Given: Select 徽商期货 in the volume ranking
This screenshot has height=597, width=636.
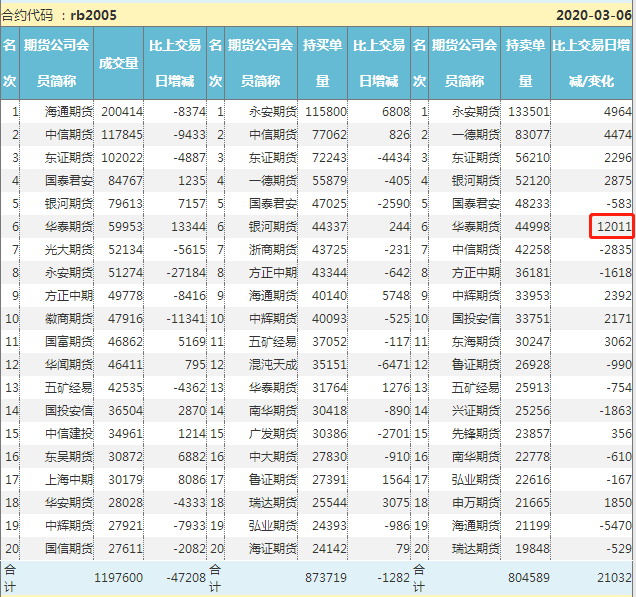Looking at the screenshot, I should click(69, 319).
